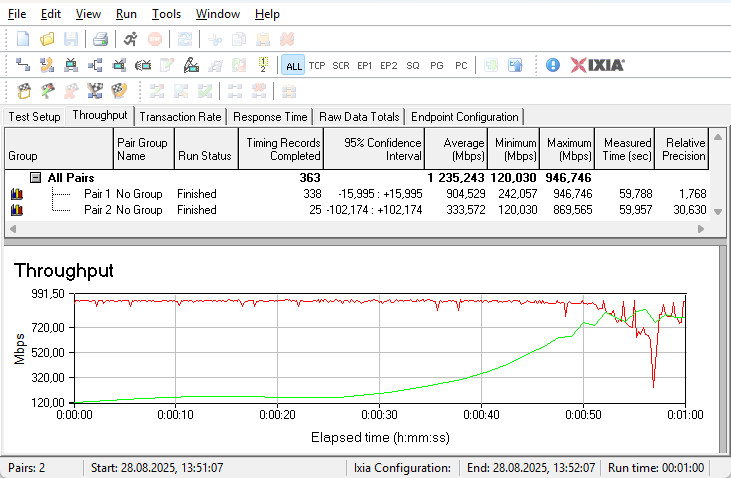The height and width of the screenshot is (478, 731).
Task: Switch to the Transaction Rate tab
Action: pos(180,117)
